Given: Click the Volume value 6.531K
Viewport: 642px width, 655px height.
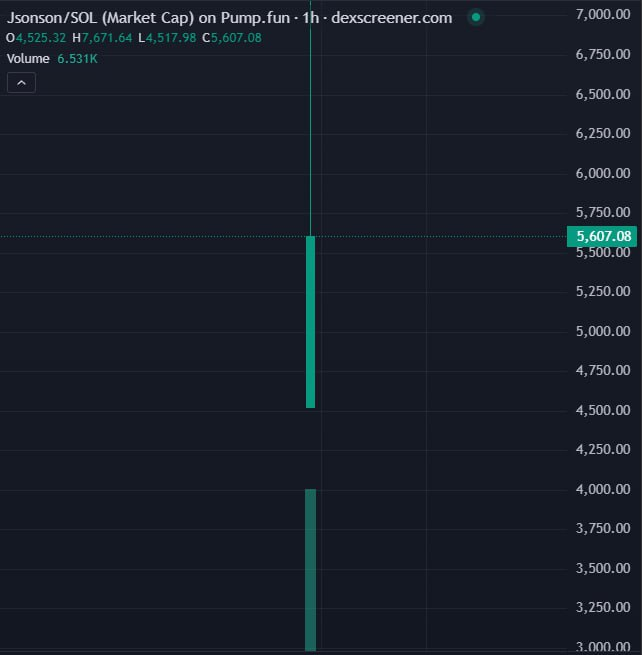Looking at the screenshot, I should 77,59.
